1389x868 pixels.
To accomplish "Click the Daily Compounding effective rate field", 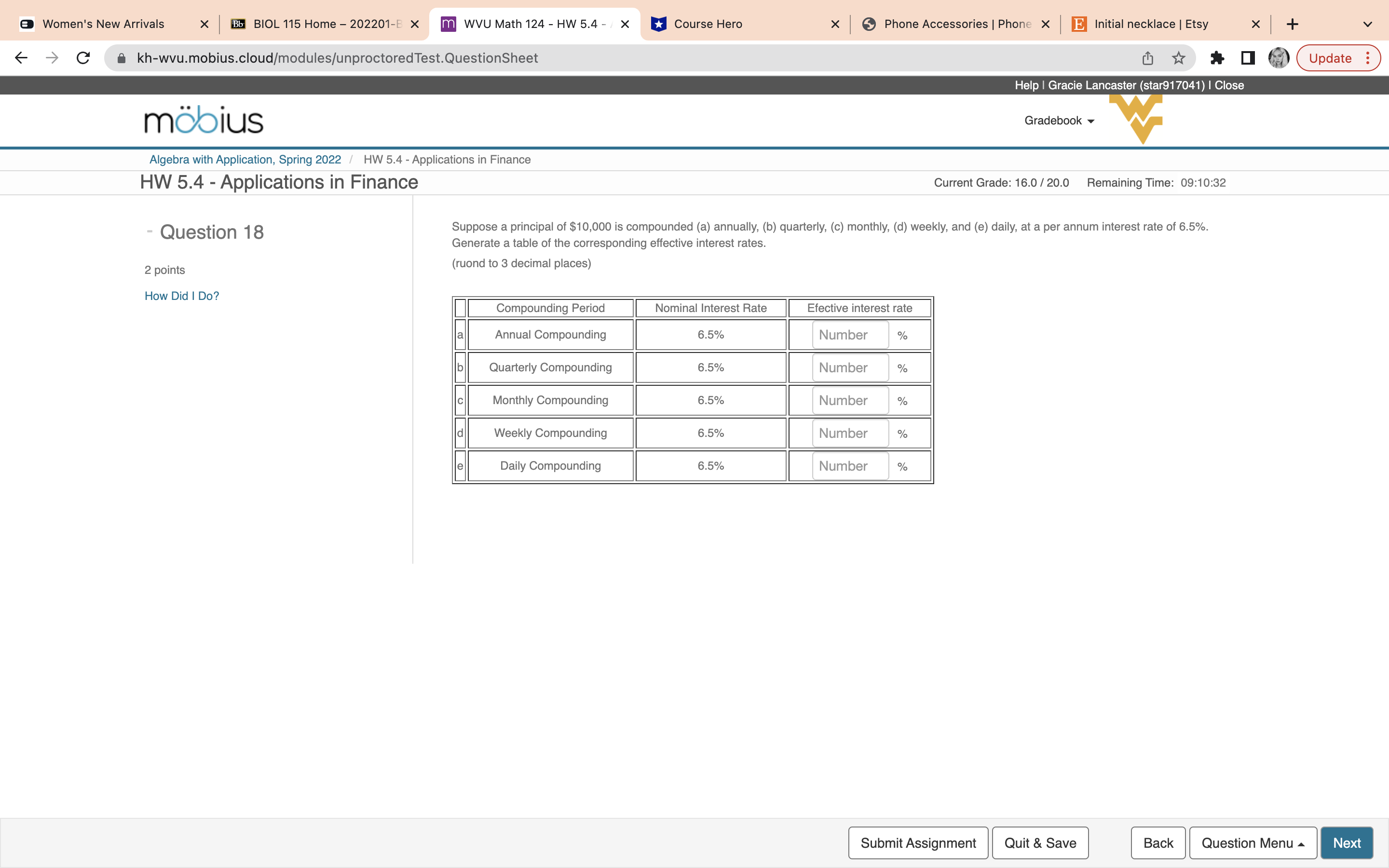I will tap(849, 466).
